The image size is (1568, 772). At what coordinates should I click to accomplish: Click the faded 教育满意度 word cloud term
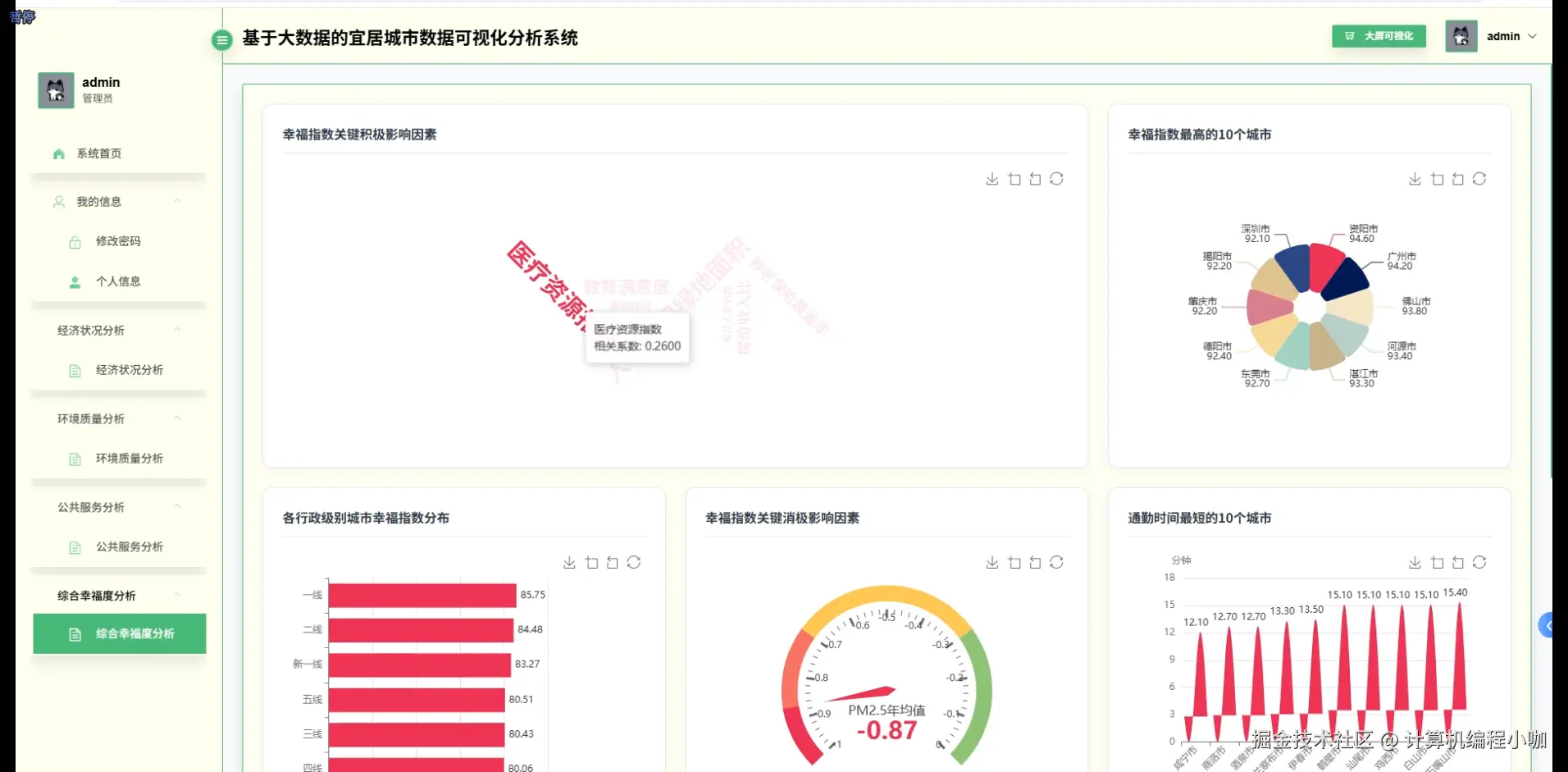click(627, 287)
